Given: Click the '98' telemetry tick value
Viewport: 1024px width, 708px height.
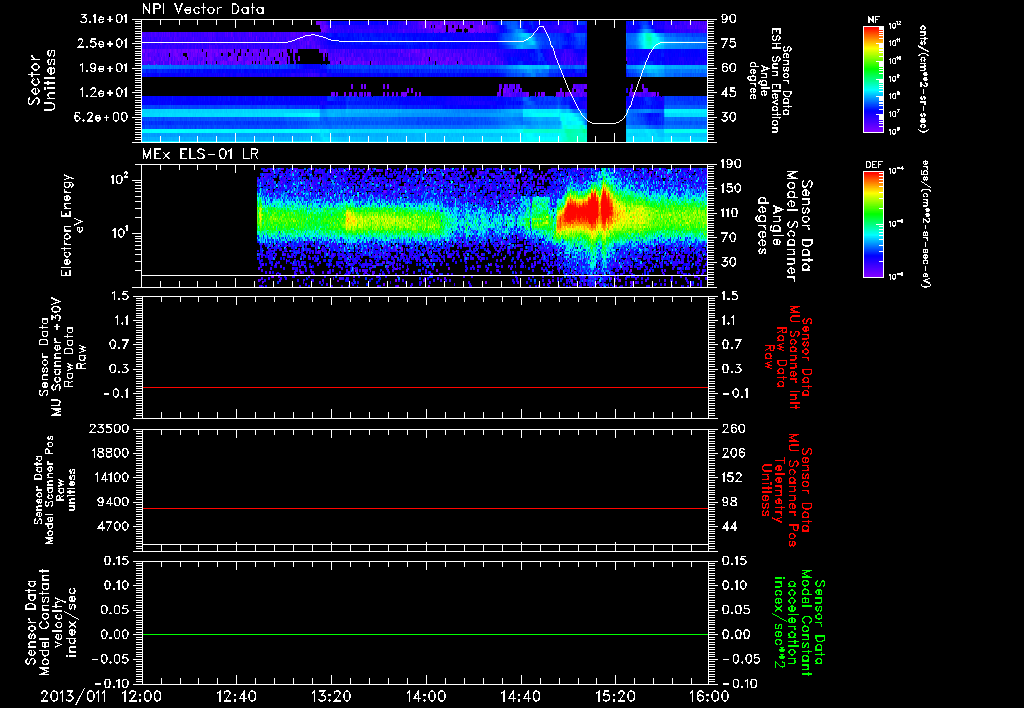Looking at the screenshot, I should pos(729,502).
